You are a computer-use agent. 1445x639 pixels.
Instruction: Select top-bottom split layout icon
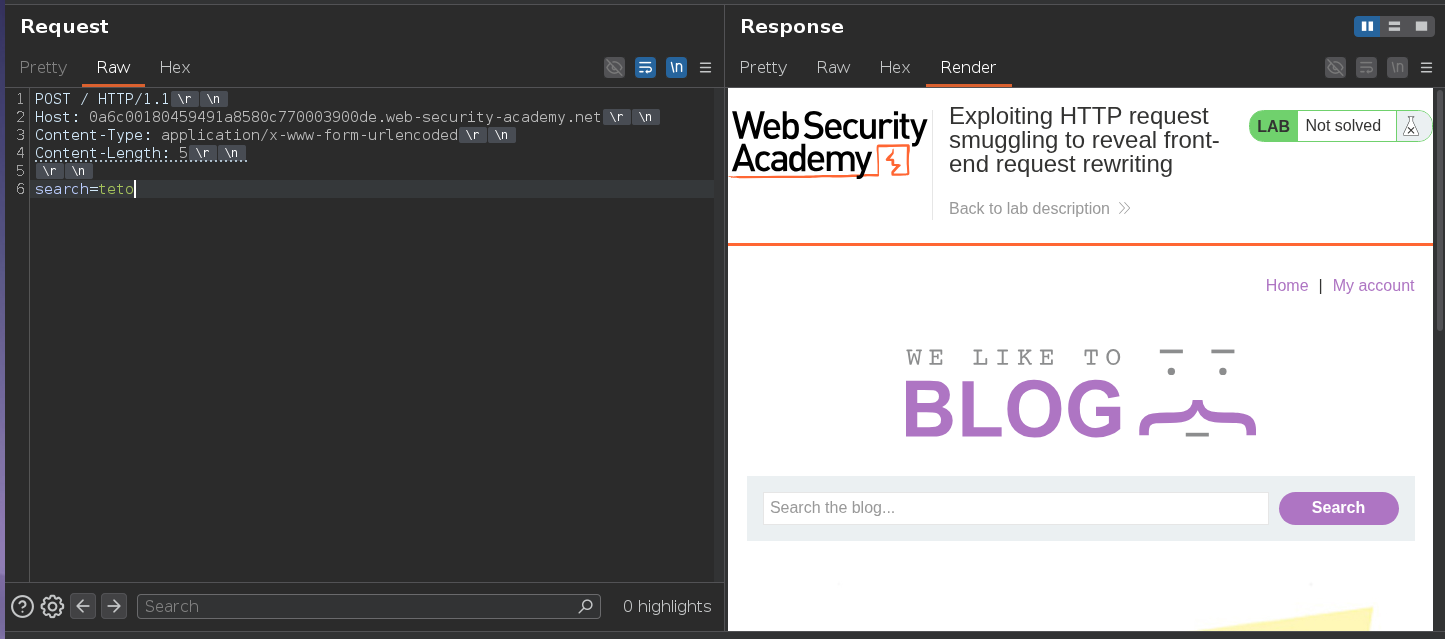1394,27
